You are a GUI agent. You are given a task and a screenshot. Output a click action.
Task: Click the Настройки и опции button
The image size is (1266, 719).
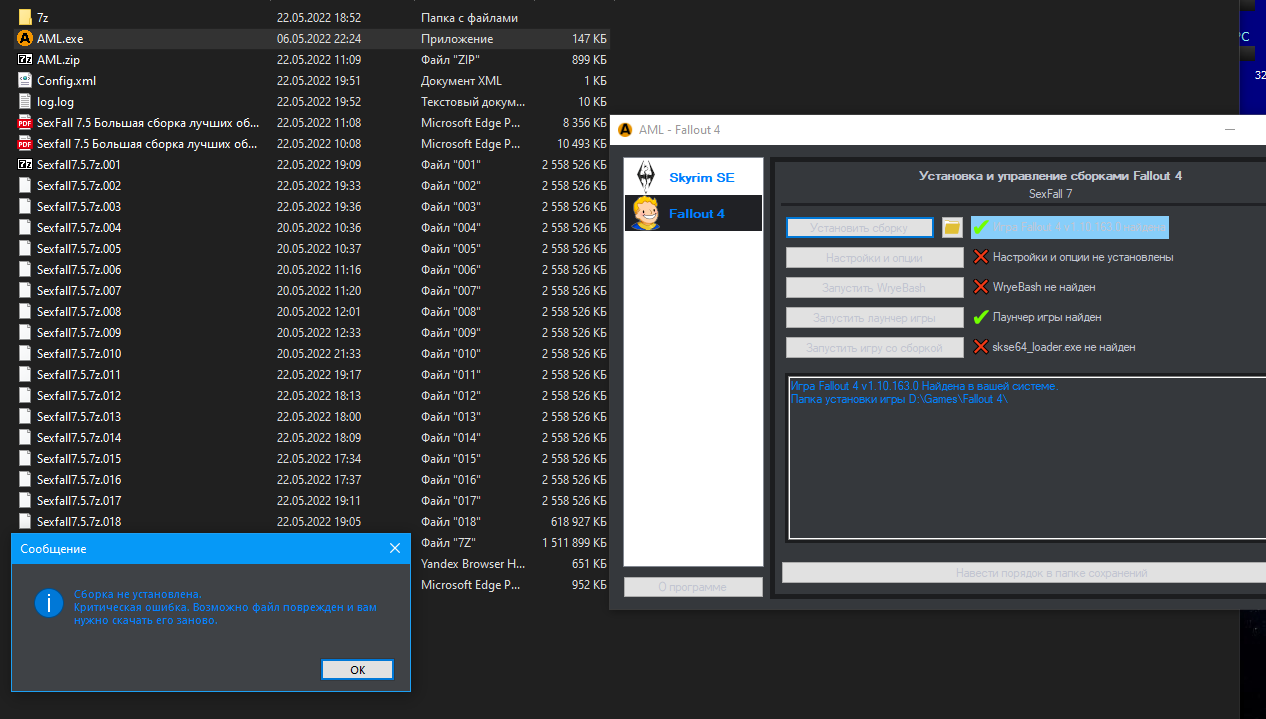[874, 258]
